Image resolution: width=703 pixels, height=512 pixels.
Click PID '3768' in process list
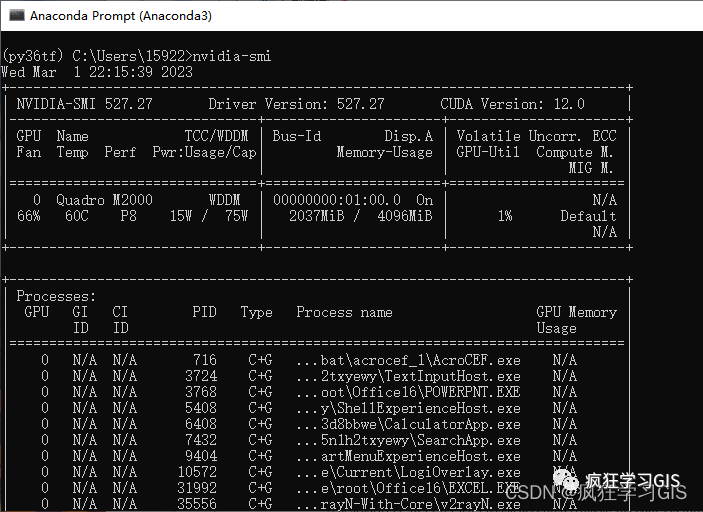201,392
